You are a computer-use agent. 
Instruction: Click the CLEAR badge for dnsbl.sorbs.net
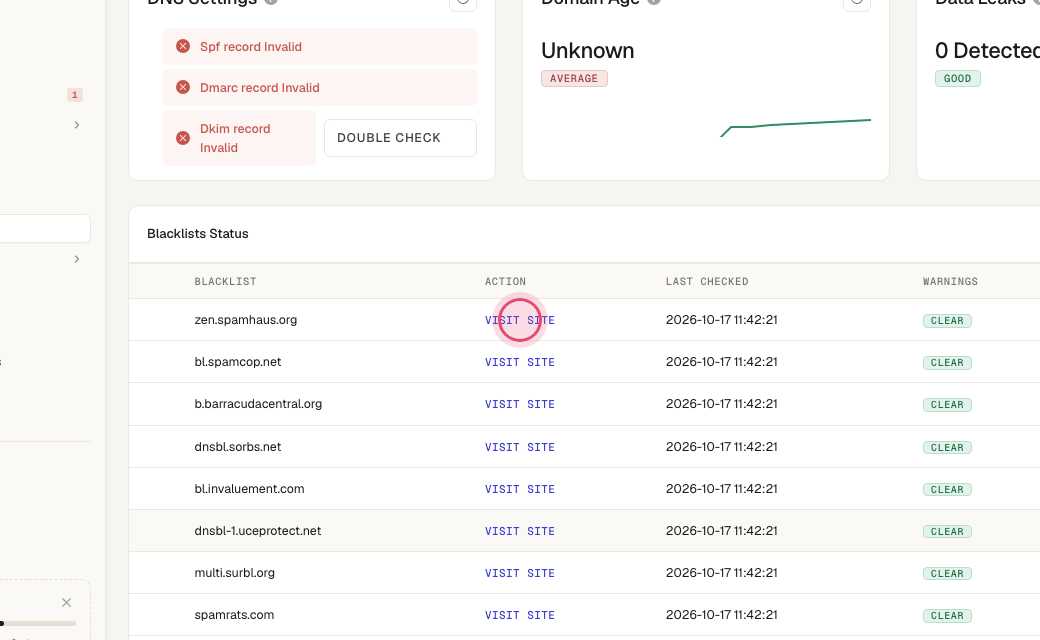pyautogui.click(x=947, y=448)
